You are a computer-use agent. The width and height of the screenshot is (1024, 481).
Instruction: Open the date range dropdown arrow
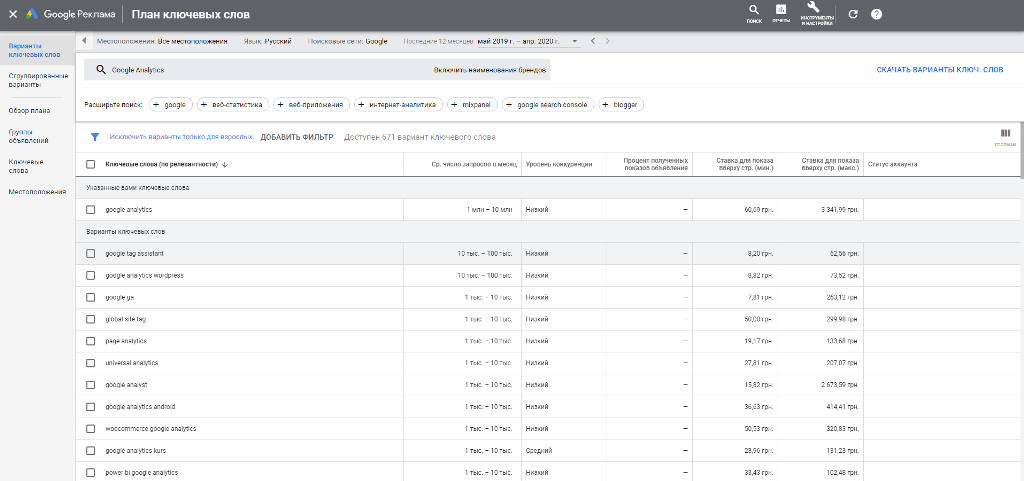575,41
